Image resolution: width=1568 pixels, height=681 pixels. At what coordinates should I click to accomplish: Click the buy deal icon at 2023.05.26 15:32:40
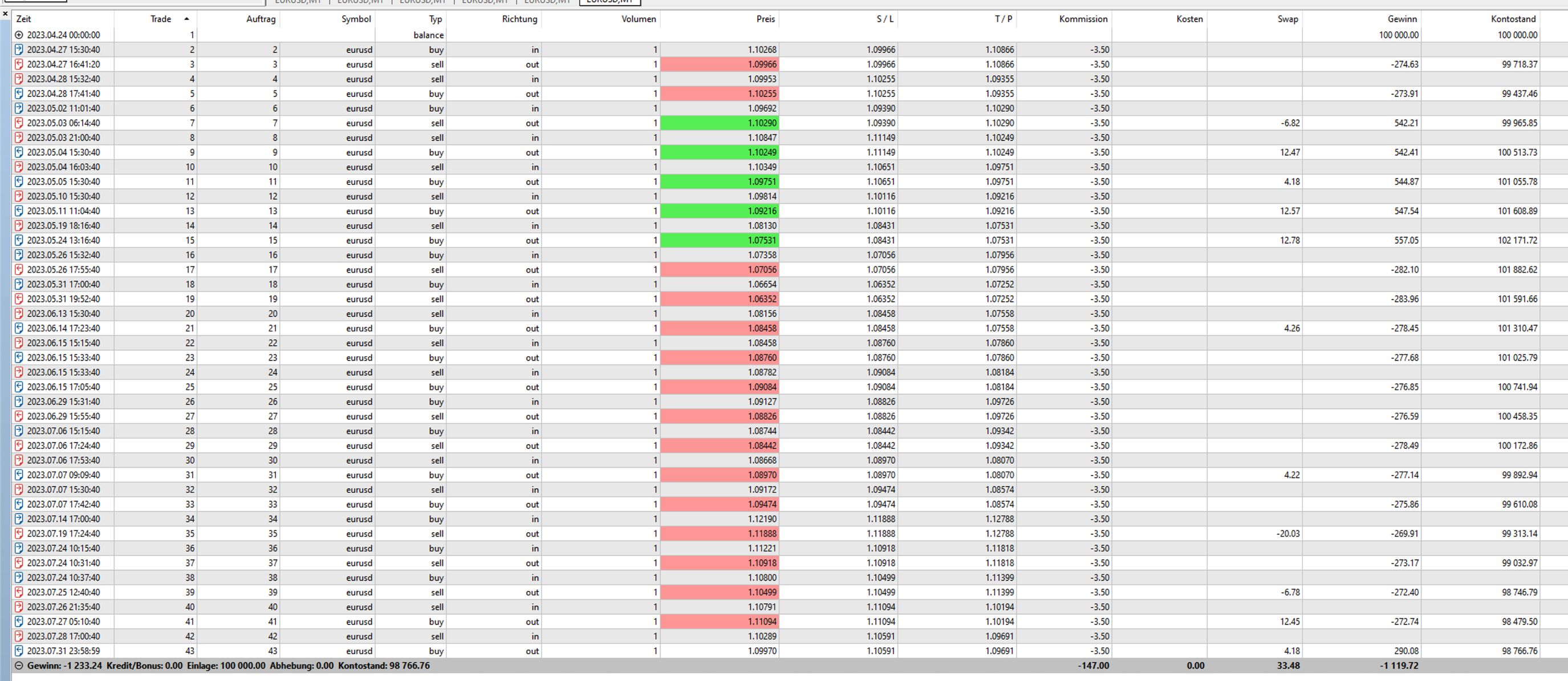pos(19,255)
